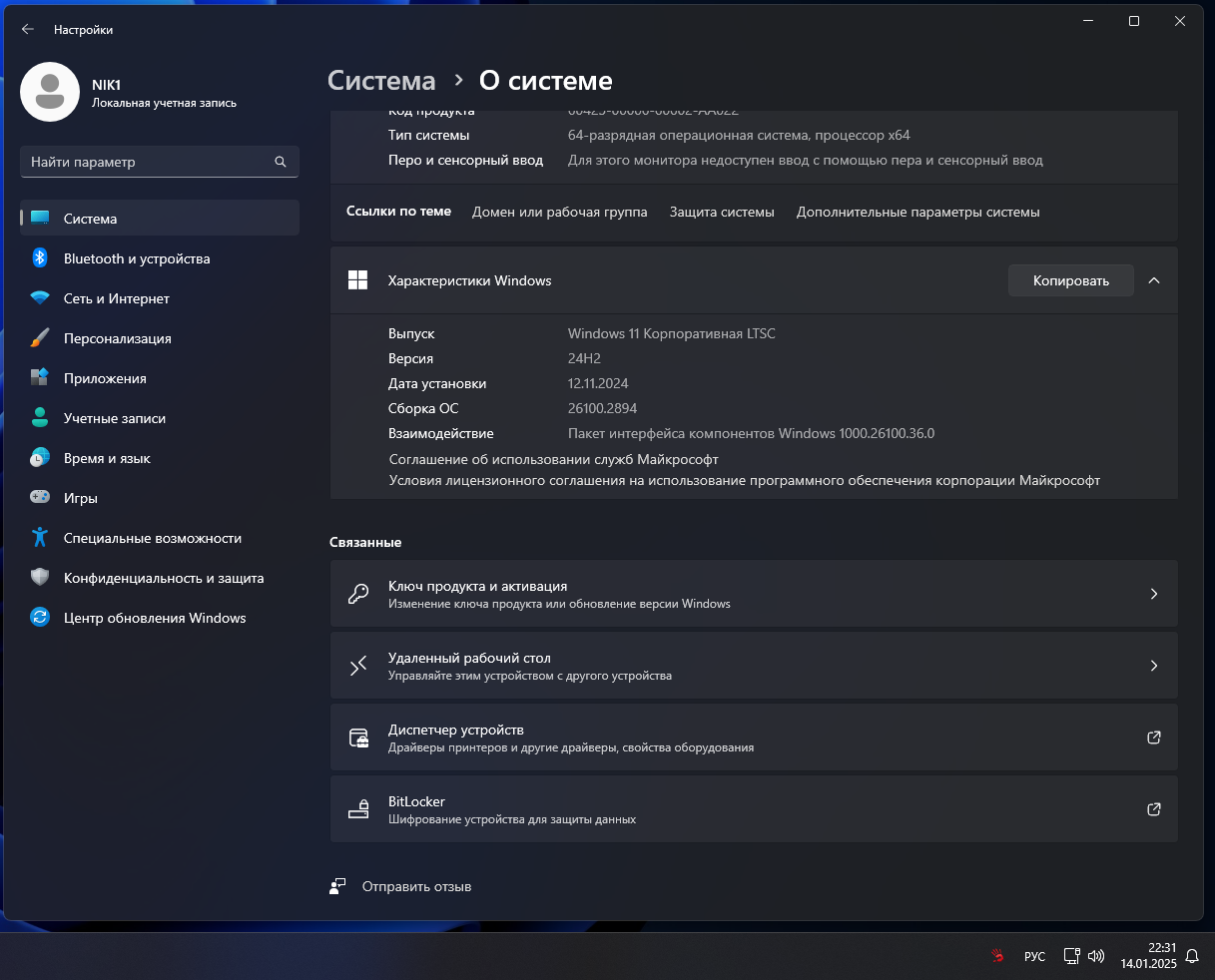This screenshot has height=980, width=1215.
Task: Click the Игры gamepad icon
Action: (x=40, y=497)
